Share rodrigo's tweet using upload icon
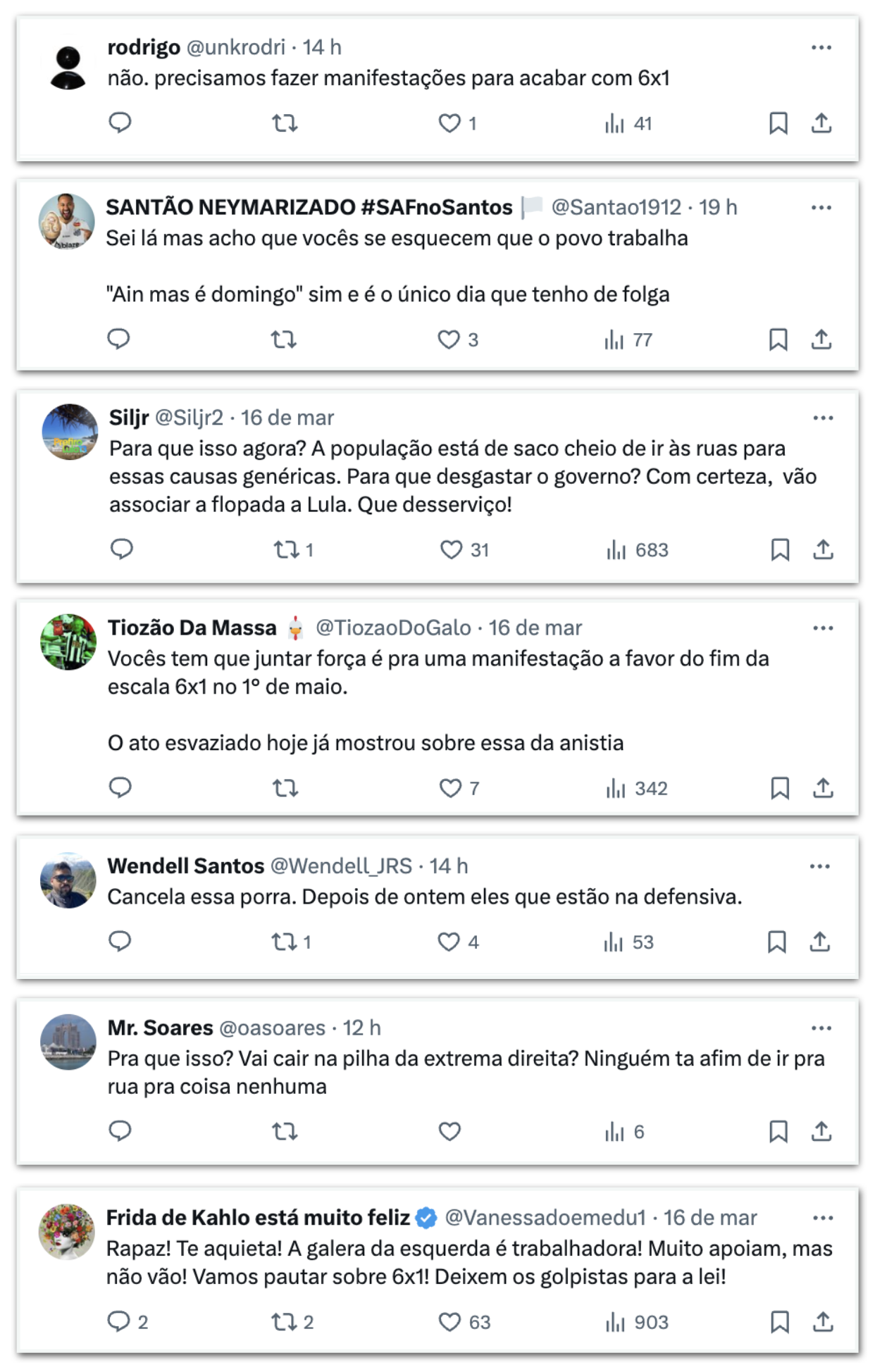This screenshot has width=875, height=1372. (x=821, y=123)
